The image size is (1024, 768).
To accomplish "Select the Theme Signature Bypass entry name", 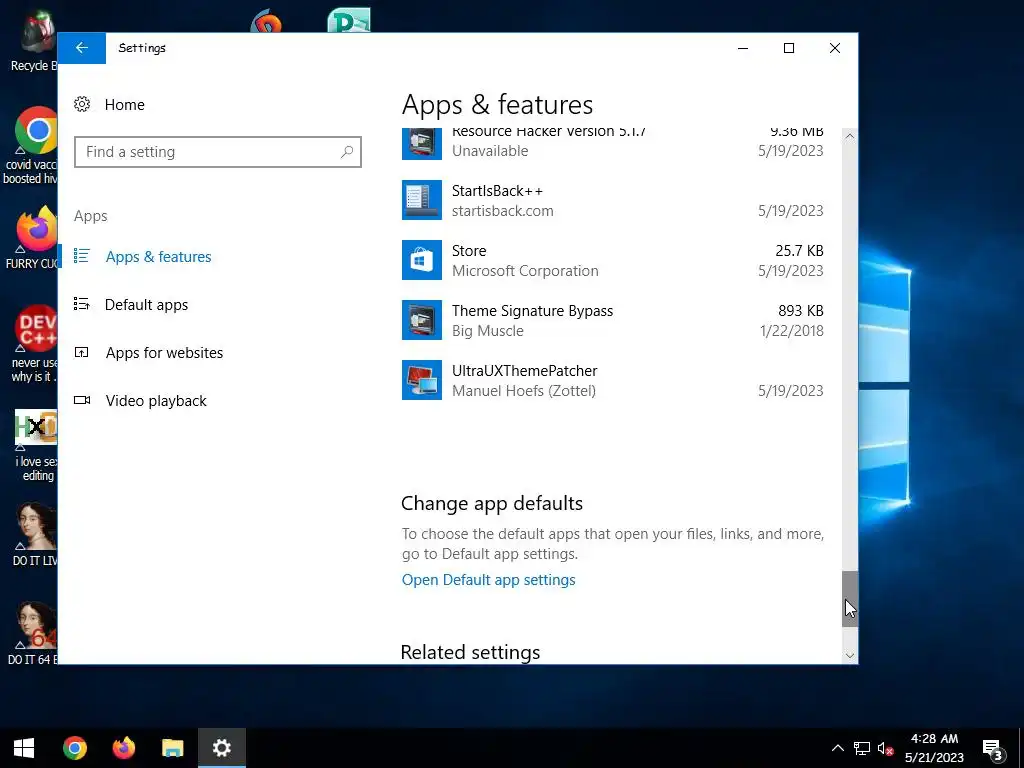I will (x=532, y=311).
